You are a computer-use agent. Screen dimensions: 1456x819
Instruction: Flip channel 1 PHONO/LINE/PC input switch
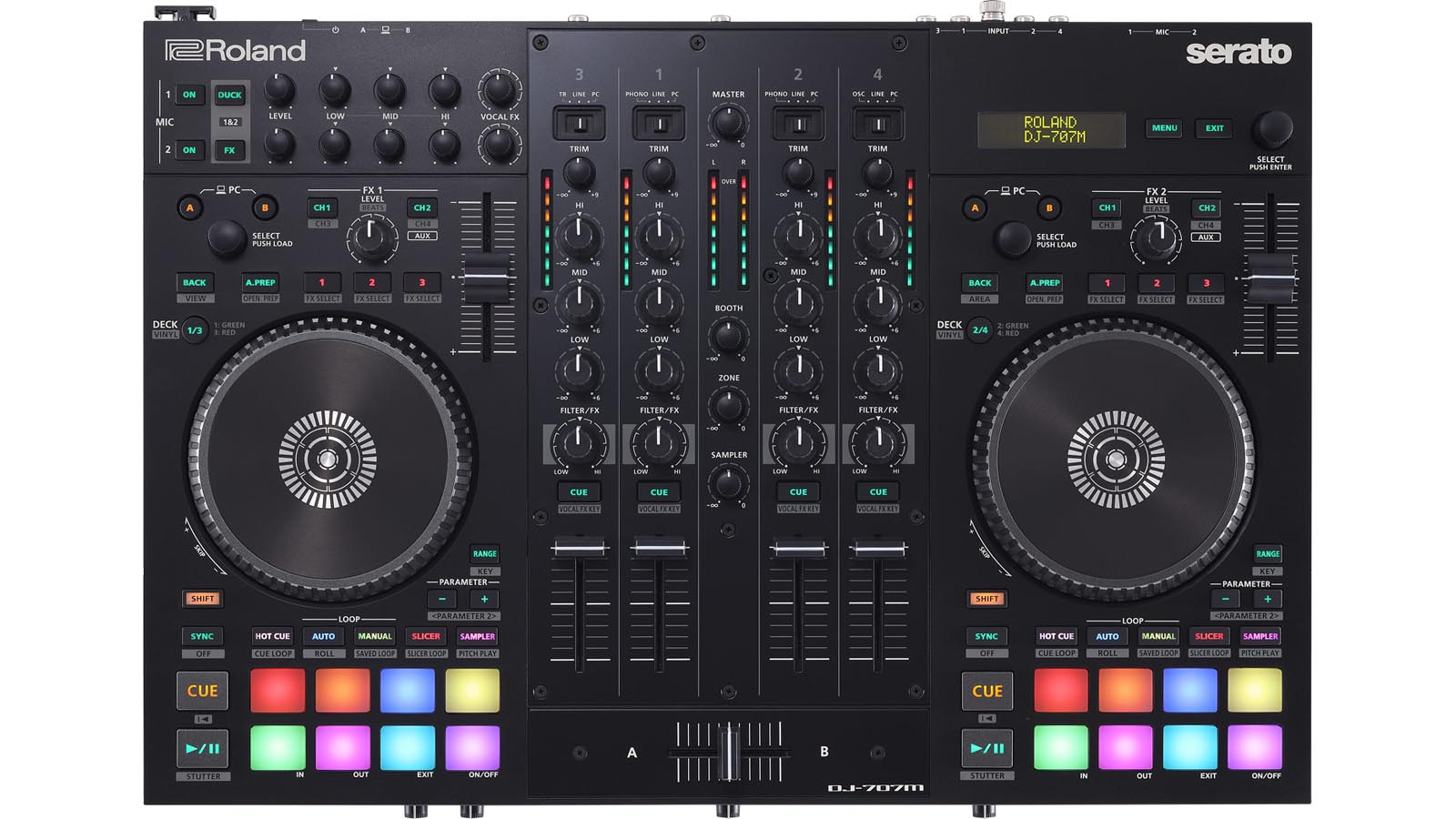coord(659,123)
